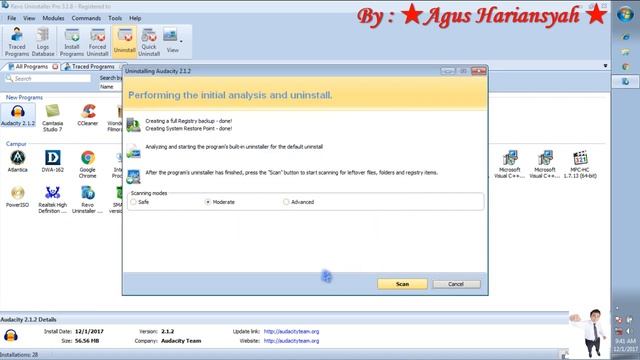Select the 56.56 MB size value
The image size is (640, 360).
point(87,341)
